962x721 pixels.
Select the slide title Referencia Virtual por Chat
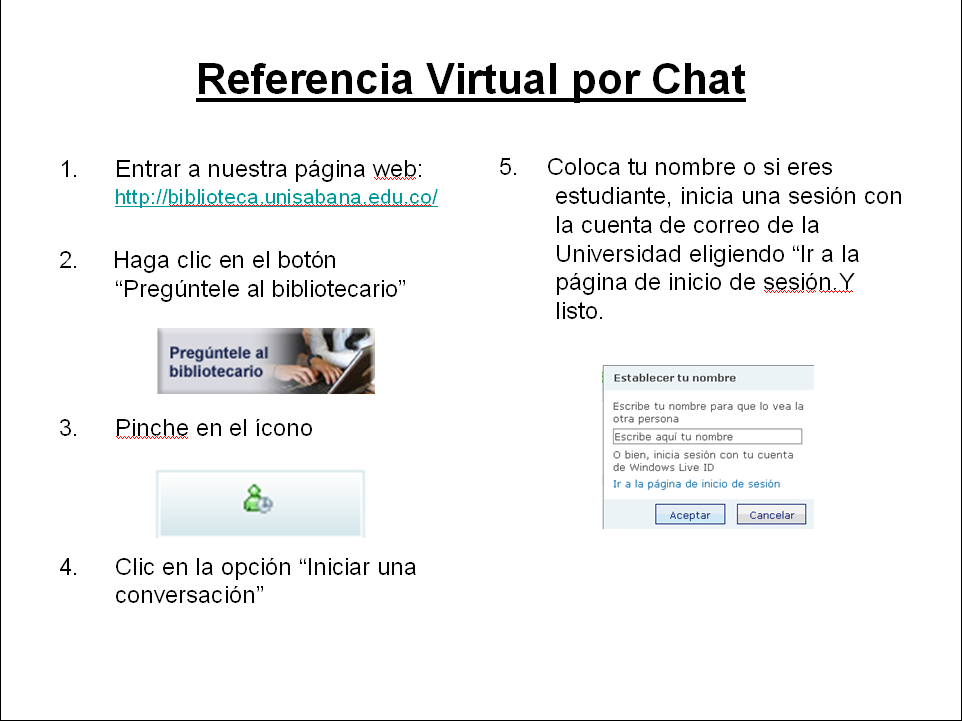pyautogui.click(x=471, y=80)
